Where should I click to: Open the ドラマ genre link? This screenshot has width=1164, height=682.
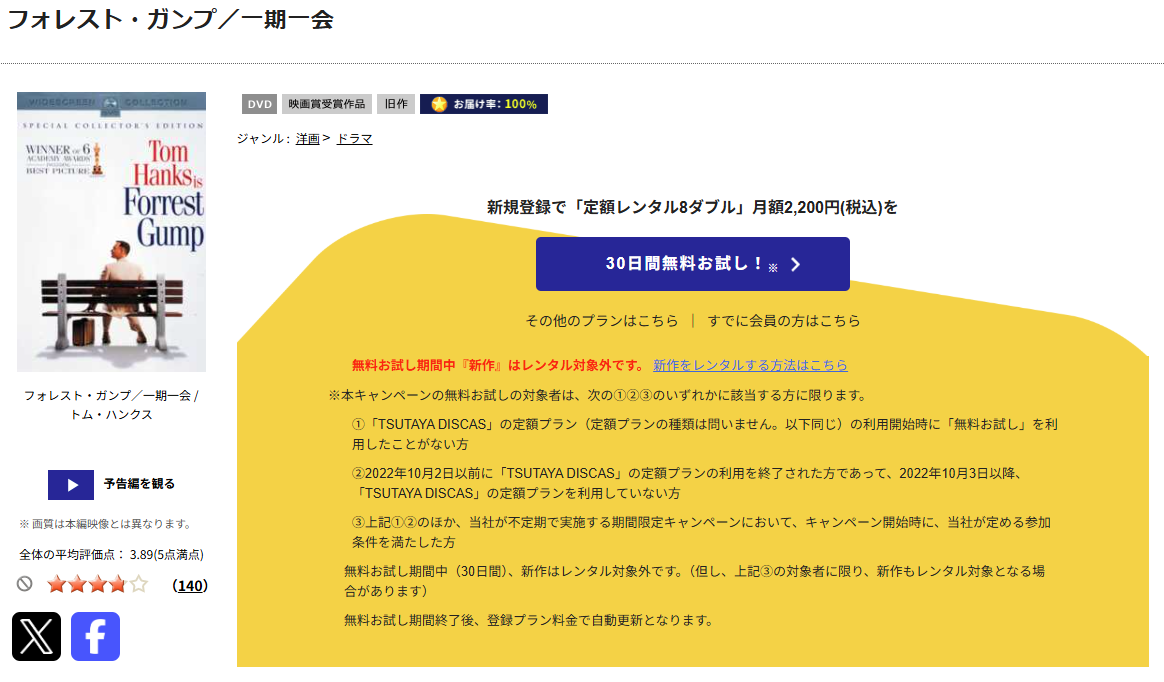354,139
